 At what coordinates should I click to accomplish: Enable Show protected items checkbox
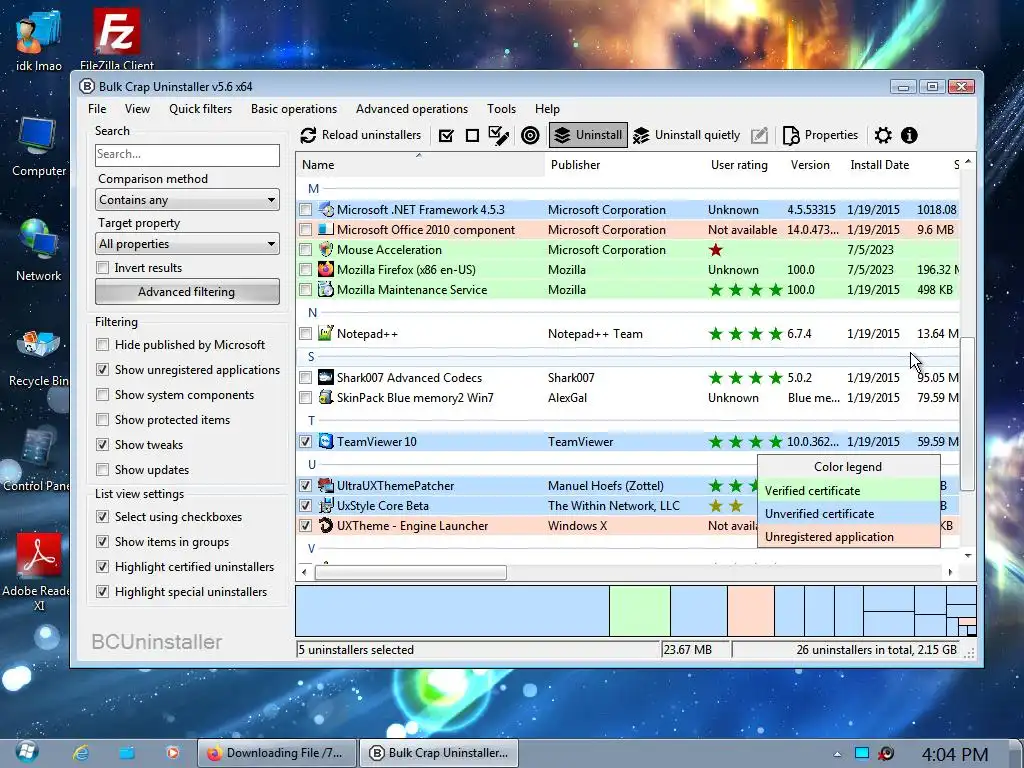point(103,420)
